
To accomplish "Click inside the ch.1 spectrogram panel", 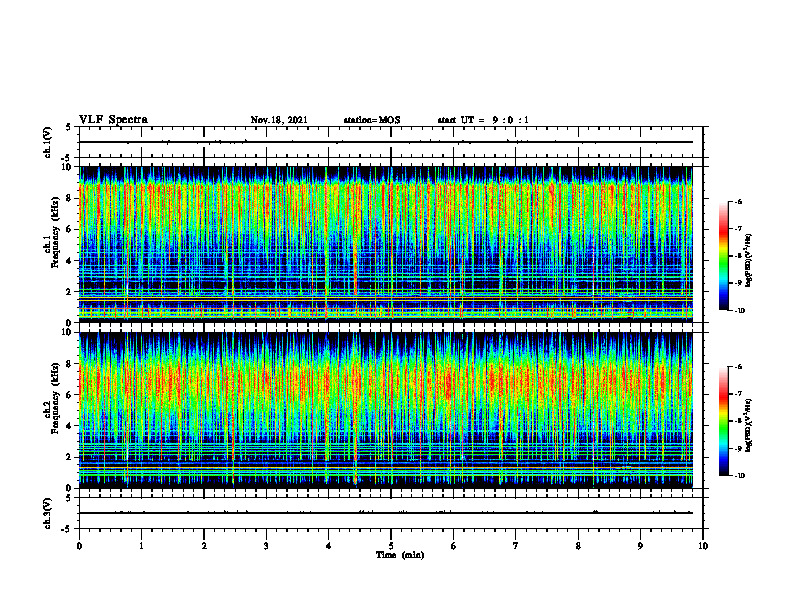I will point(386,244).
